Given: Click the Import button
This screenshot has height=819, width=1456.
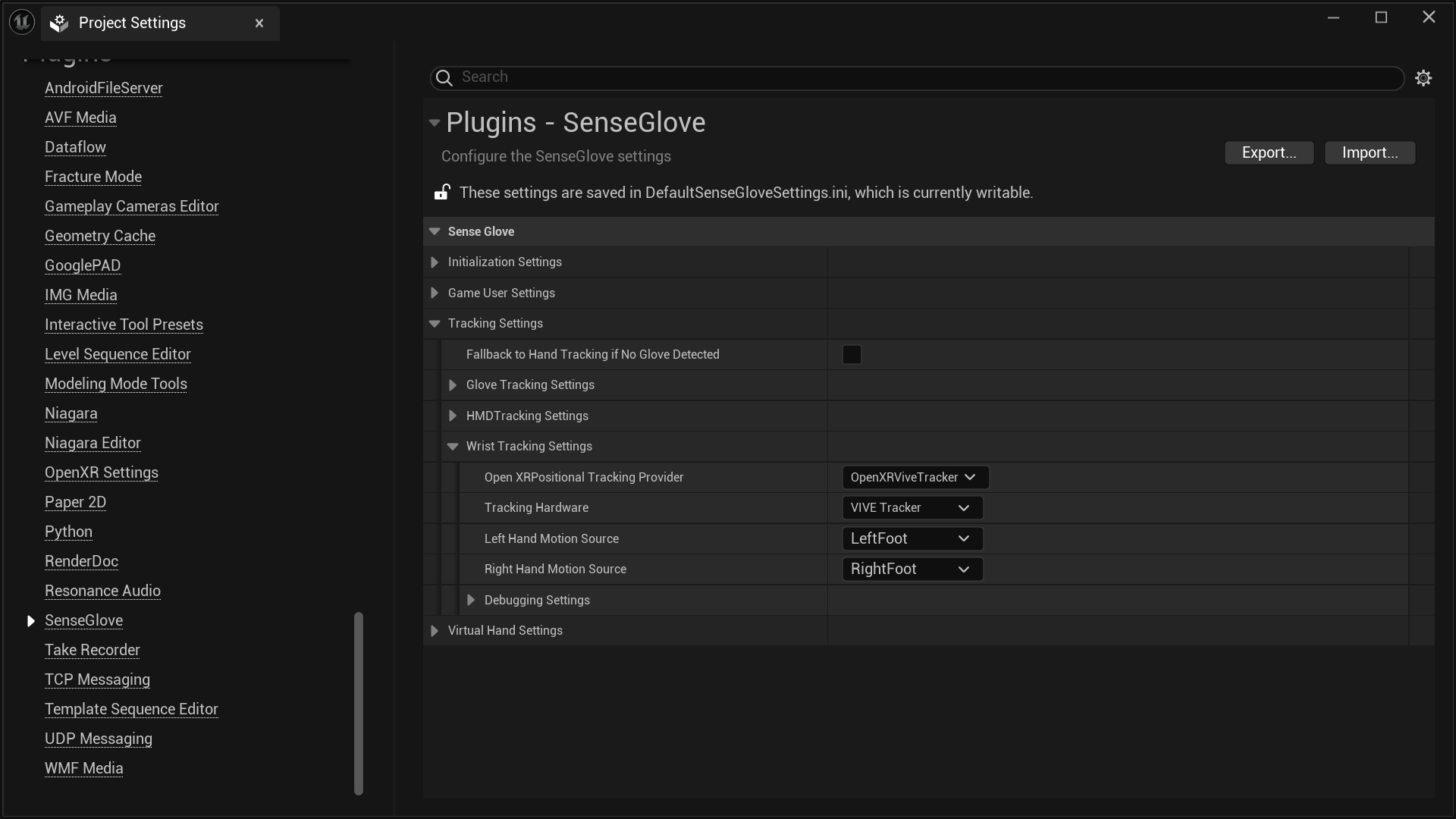Looking at the screenshot, I should (1370, 152).
